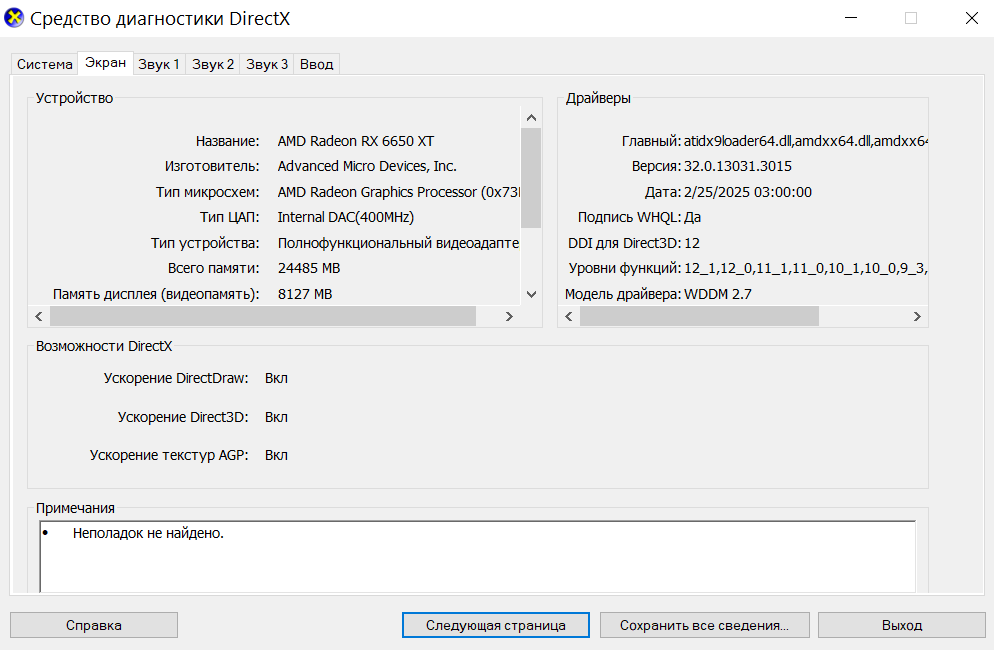The image size is (994, 650).
Task: Click the left arrow of the Device horizontal scrollbar
Action: click(x=39, y=316)
